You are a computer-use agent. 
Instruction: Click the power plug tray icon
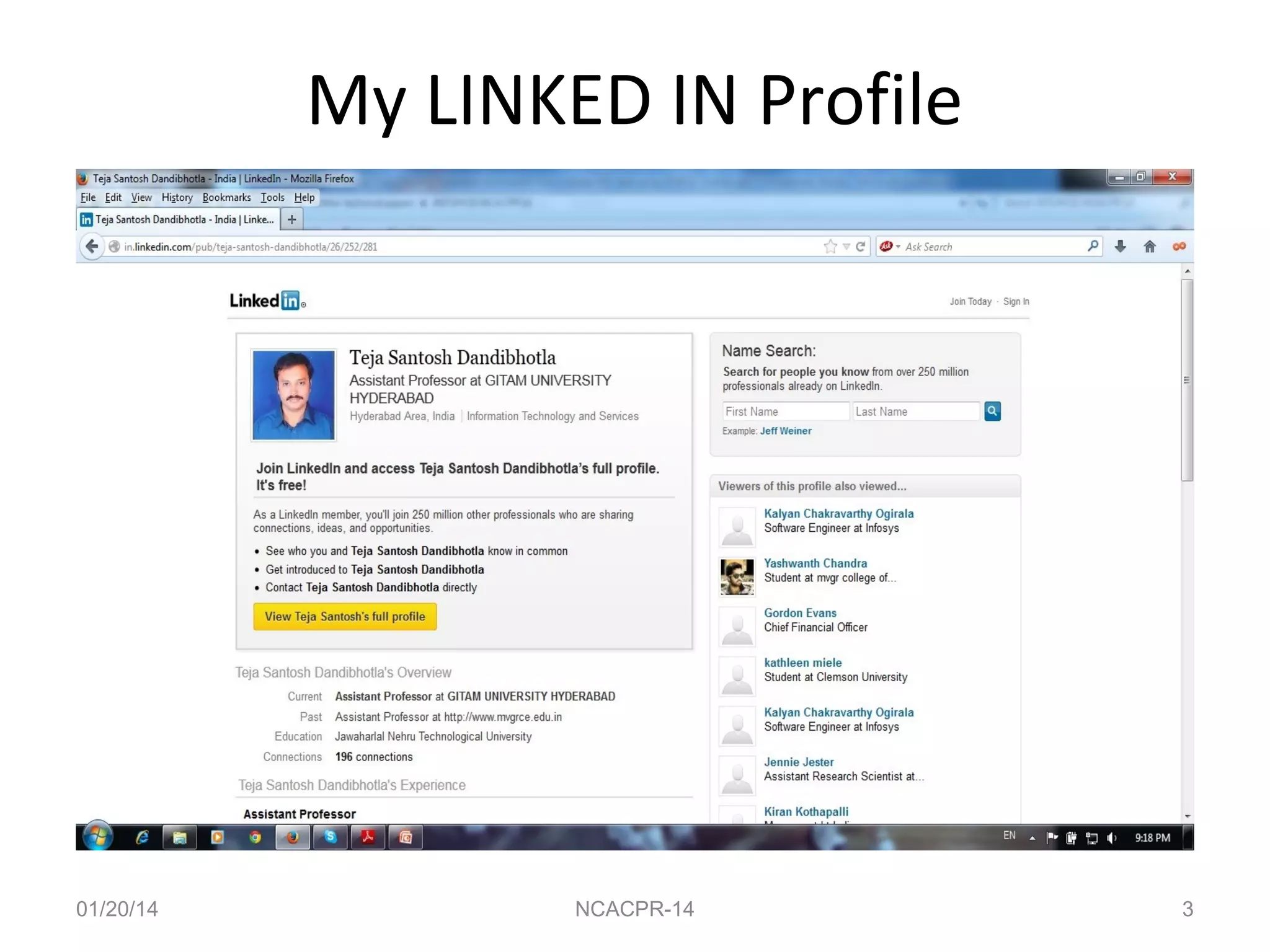point(1071,838)
